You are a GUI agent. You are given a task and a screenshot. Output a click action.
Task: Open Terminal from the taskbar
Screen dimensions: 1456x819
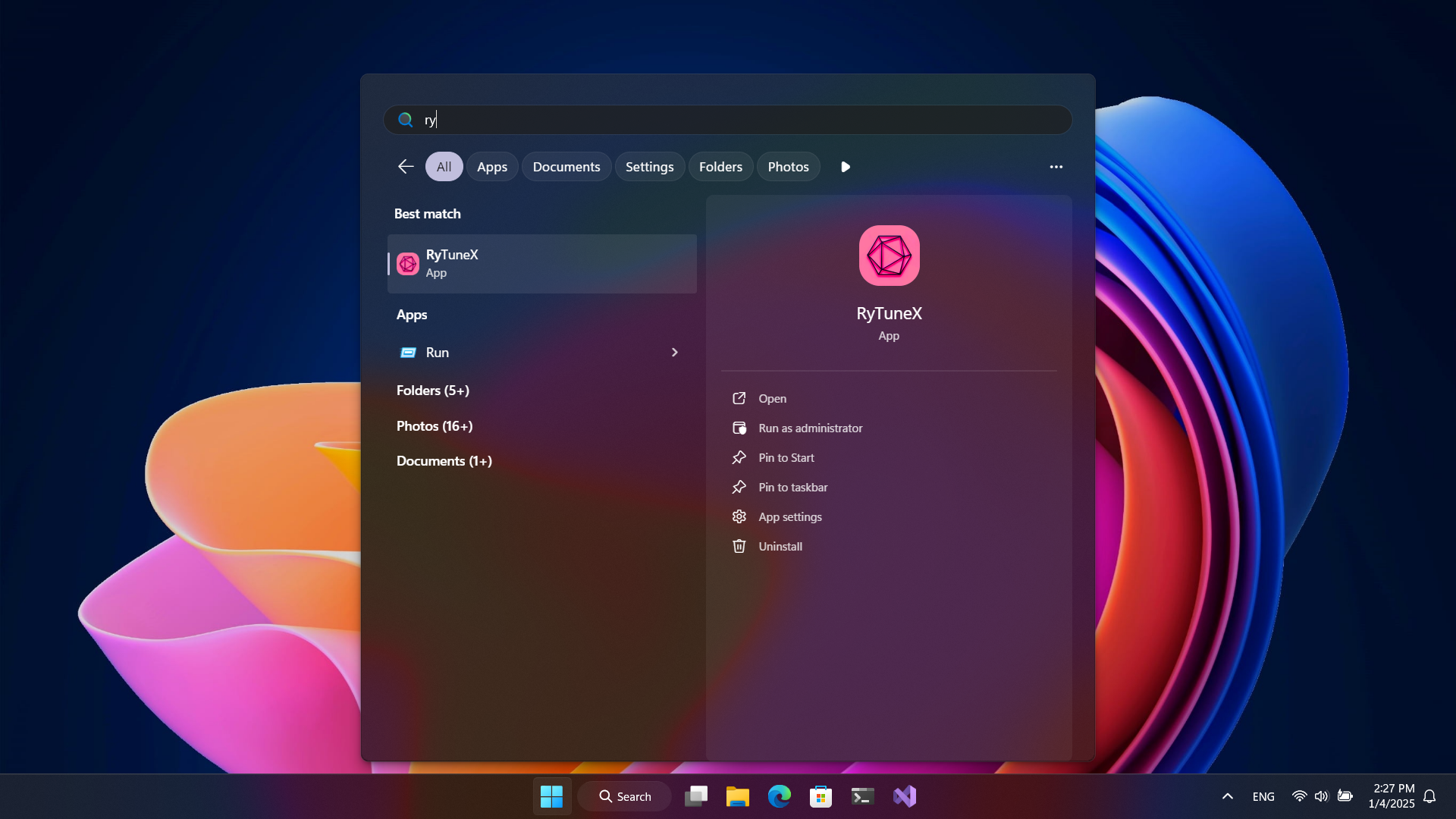(x=863, y=796)
